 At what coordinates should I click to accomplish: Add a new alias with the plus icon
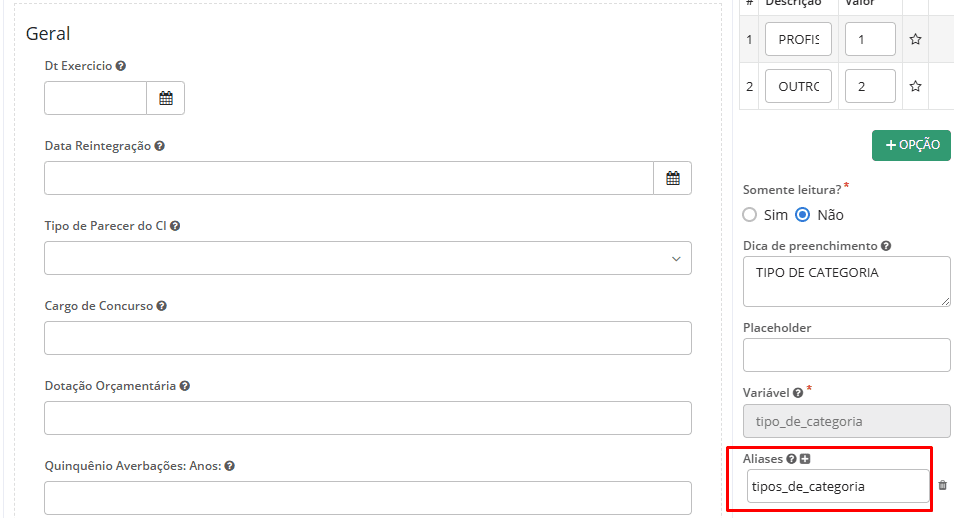click(805, 459)
